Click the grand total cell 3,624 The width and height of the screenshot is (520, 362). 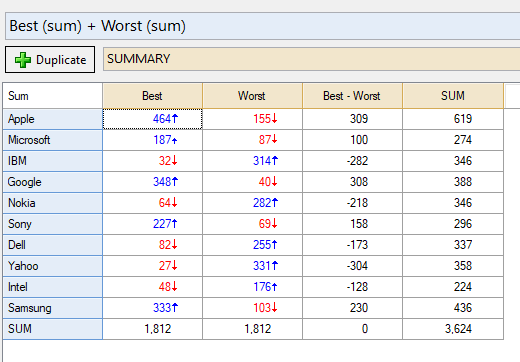[x=453, y=329]
